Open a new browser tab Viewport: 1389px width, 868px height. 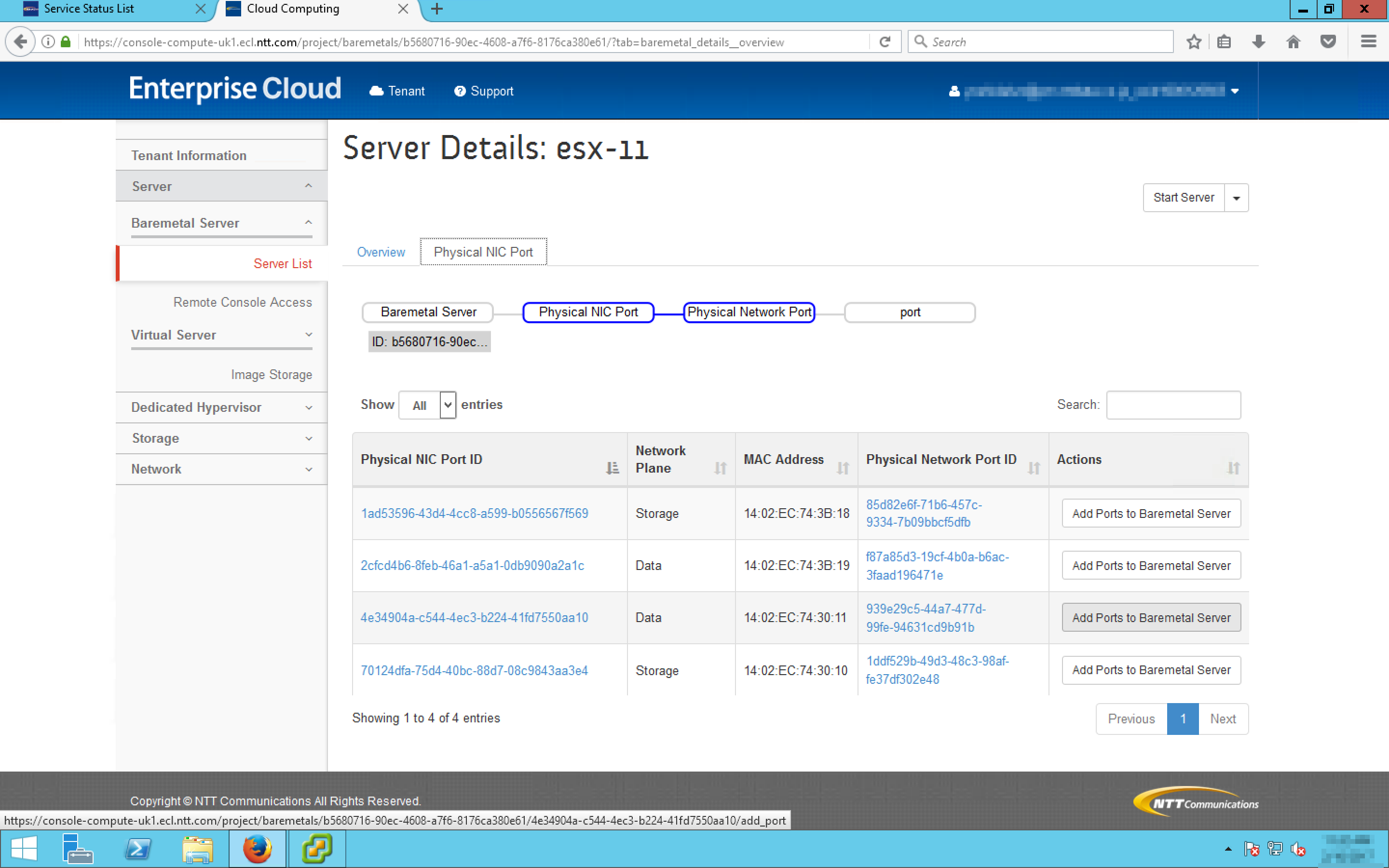(x=437, y=9)
